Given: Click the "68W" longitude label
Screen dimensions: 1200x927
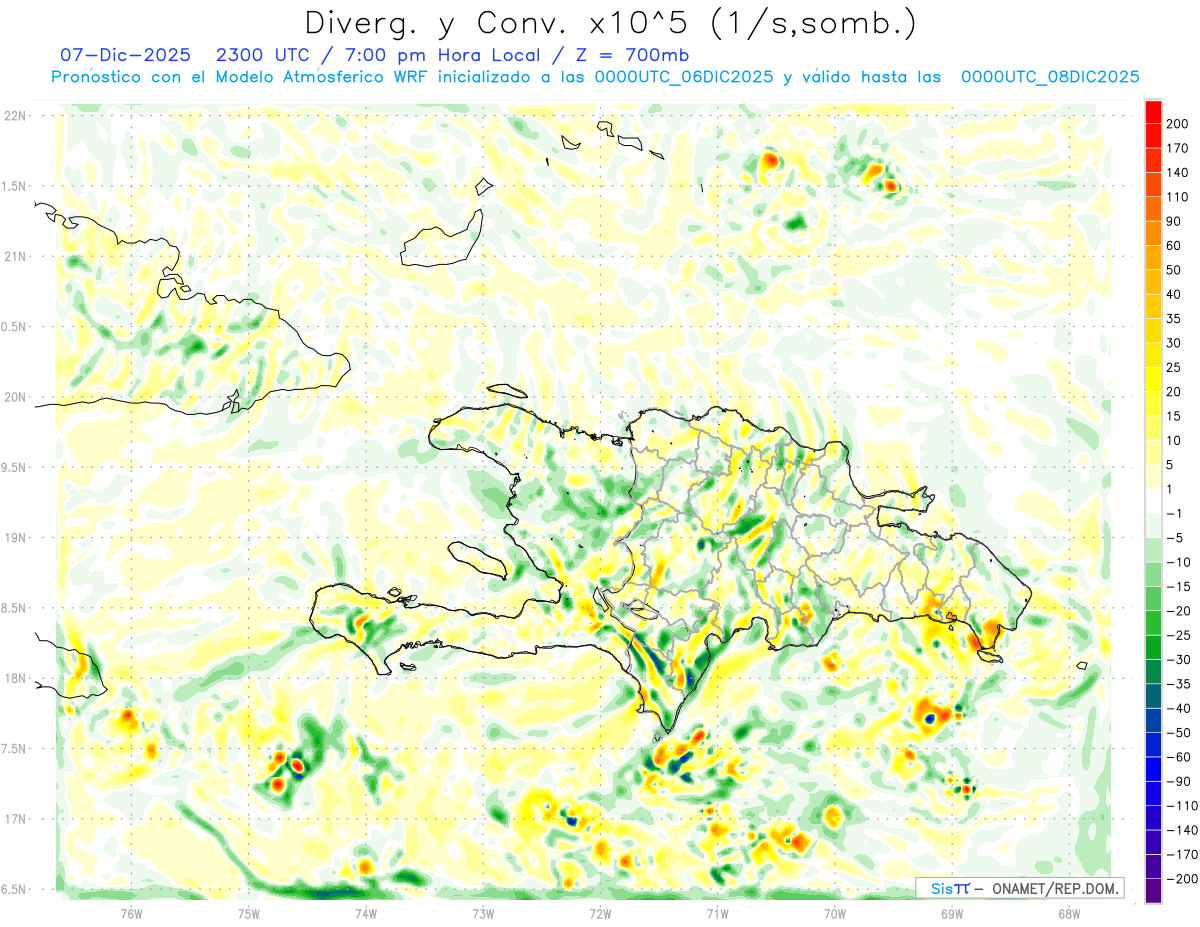Looking at the screenshot, I should click(1069, 913).
